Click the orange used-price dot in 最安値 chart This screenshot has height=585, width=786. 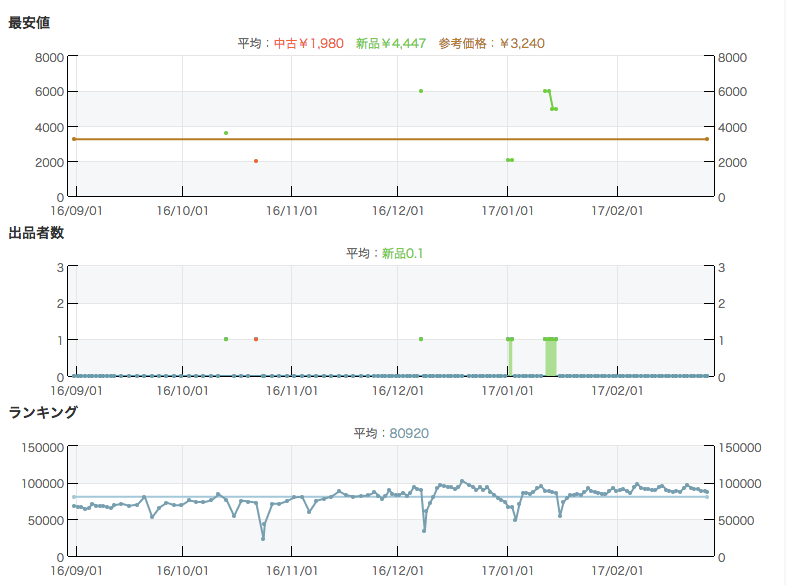tap(256, 161)
